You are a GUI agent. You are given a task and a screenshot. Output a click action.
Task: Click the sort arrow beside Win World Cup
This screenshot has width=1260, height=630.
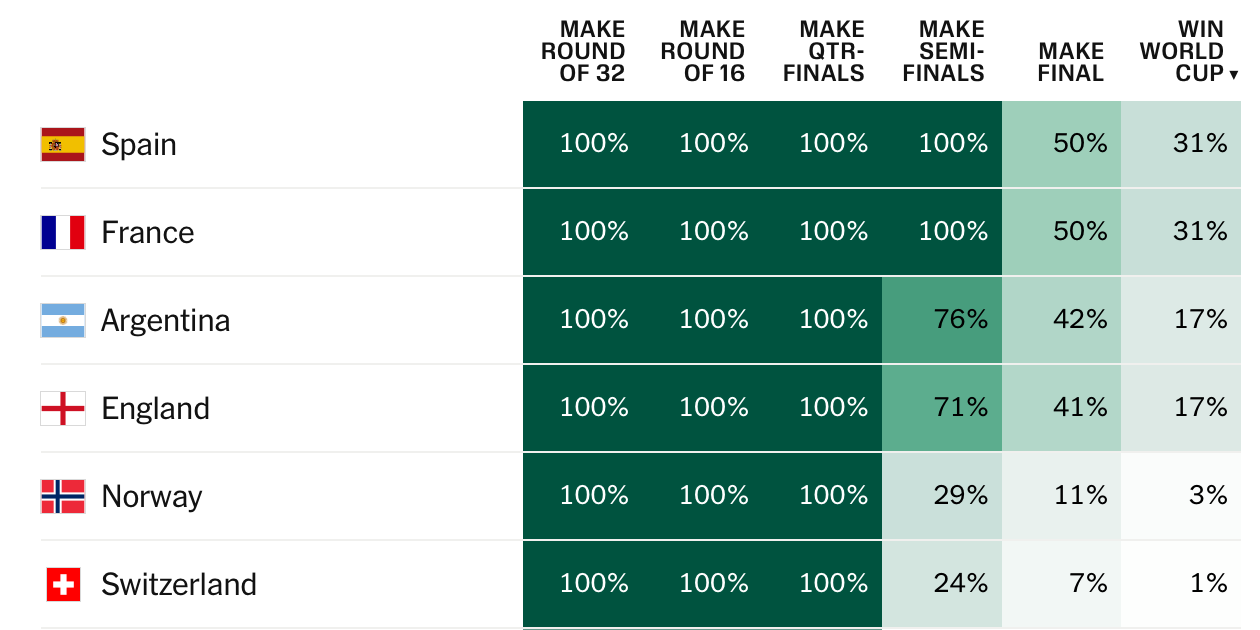(x=1234, y=75)
